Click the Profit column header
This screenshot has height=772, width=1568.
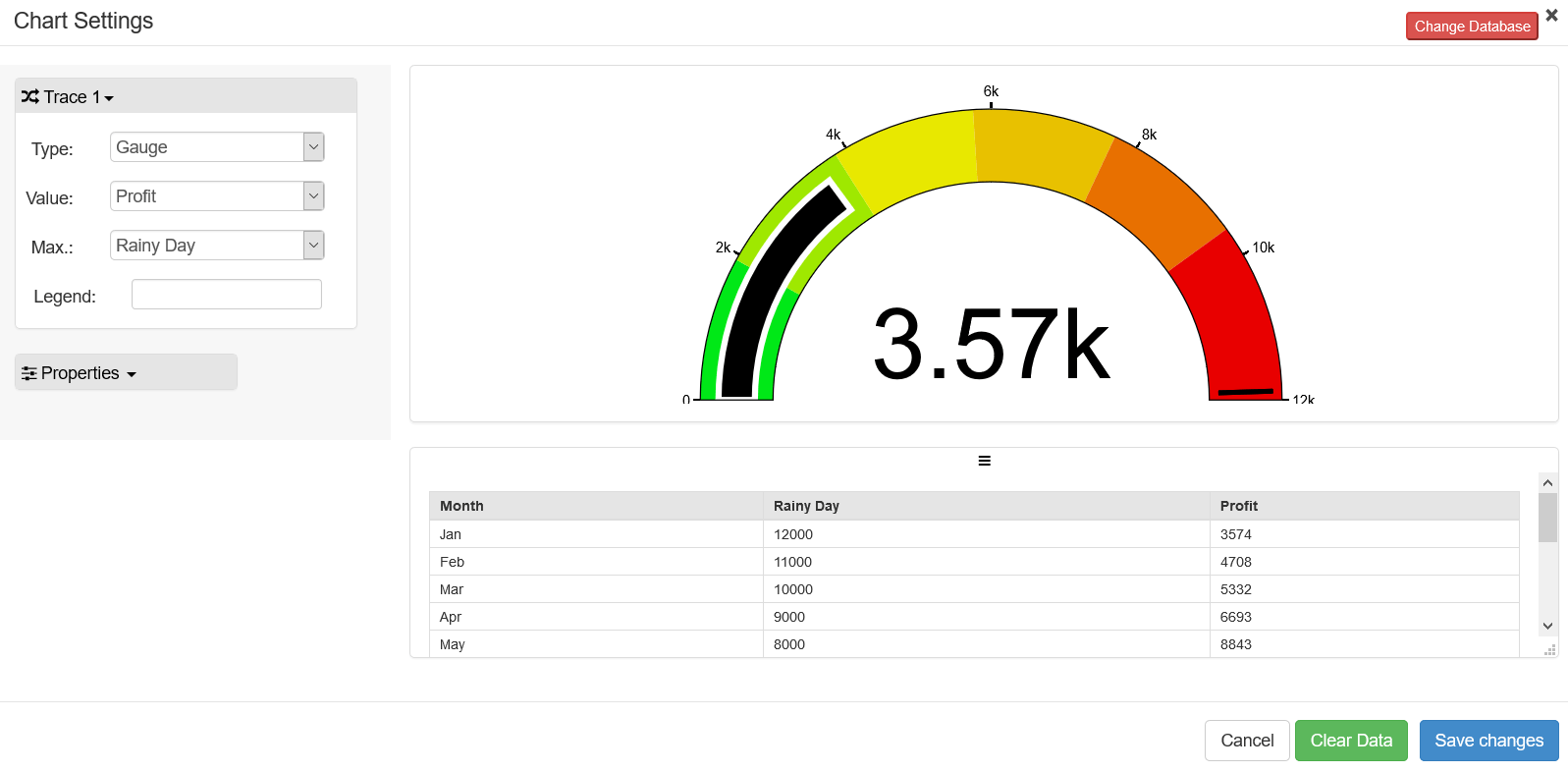point(1365,506)
